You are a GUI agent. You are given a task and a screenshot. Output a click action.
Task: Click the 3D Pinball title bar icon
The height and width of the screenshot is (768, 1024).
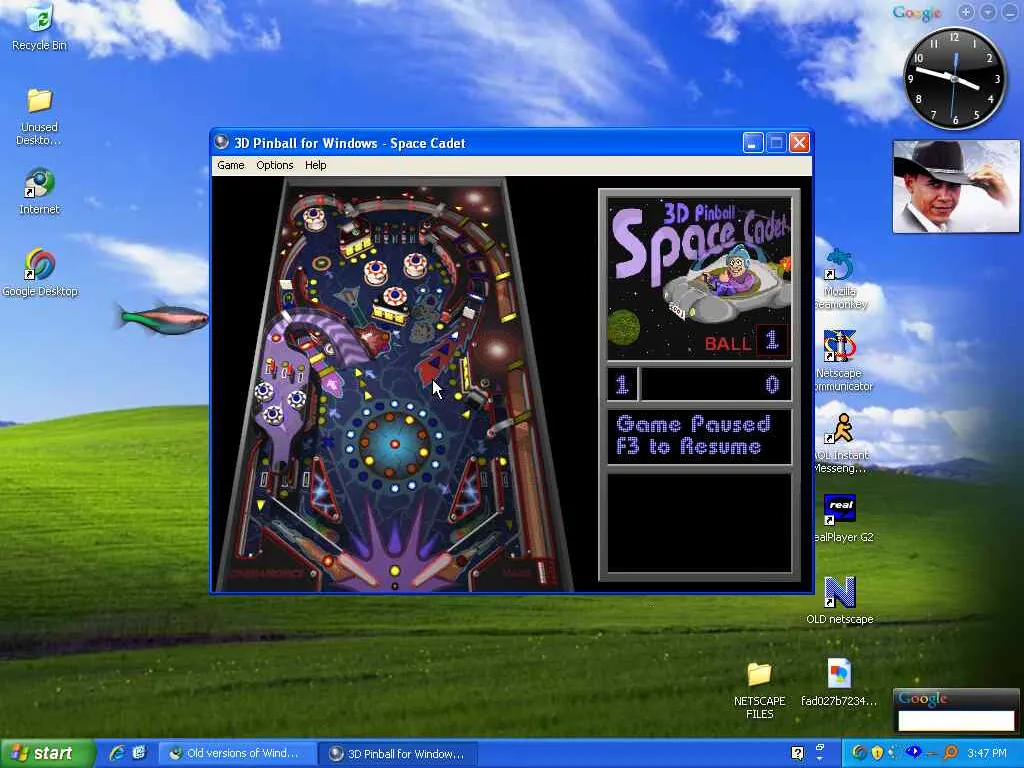point(222,142)
